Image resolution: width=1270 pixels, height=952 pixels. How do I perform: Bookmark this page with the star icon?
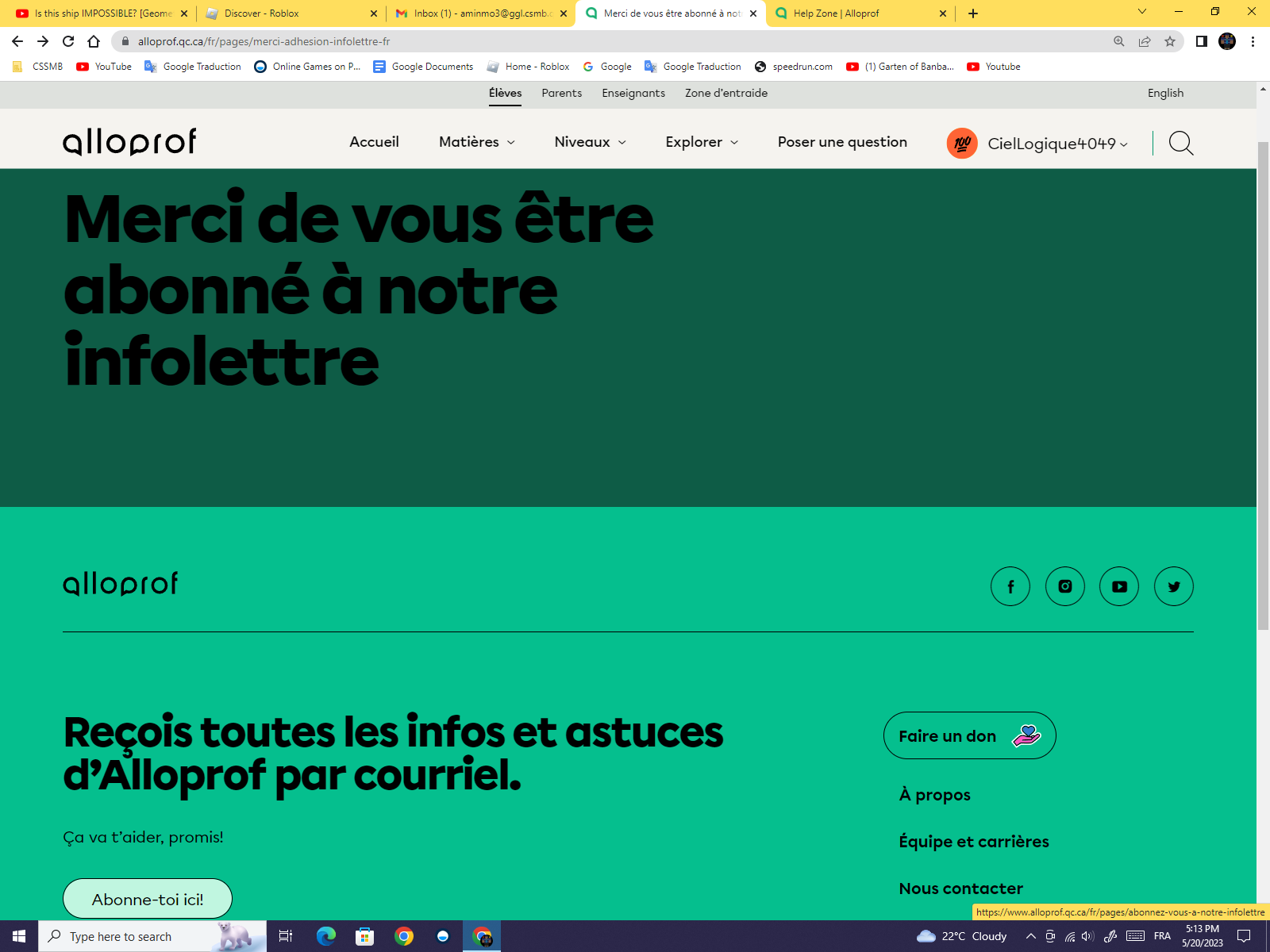pos(1169,41)
